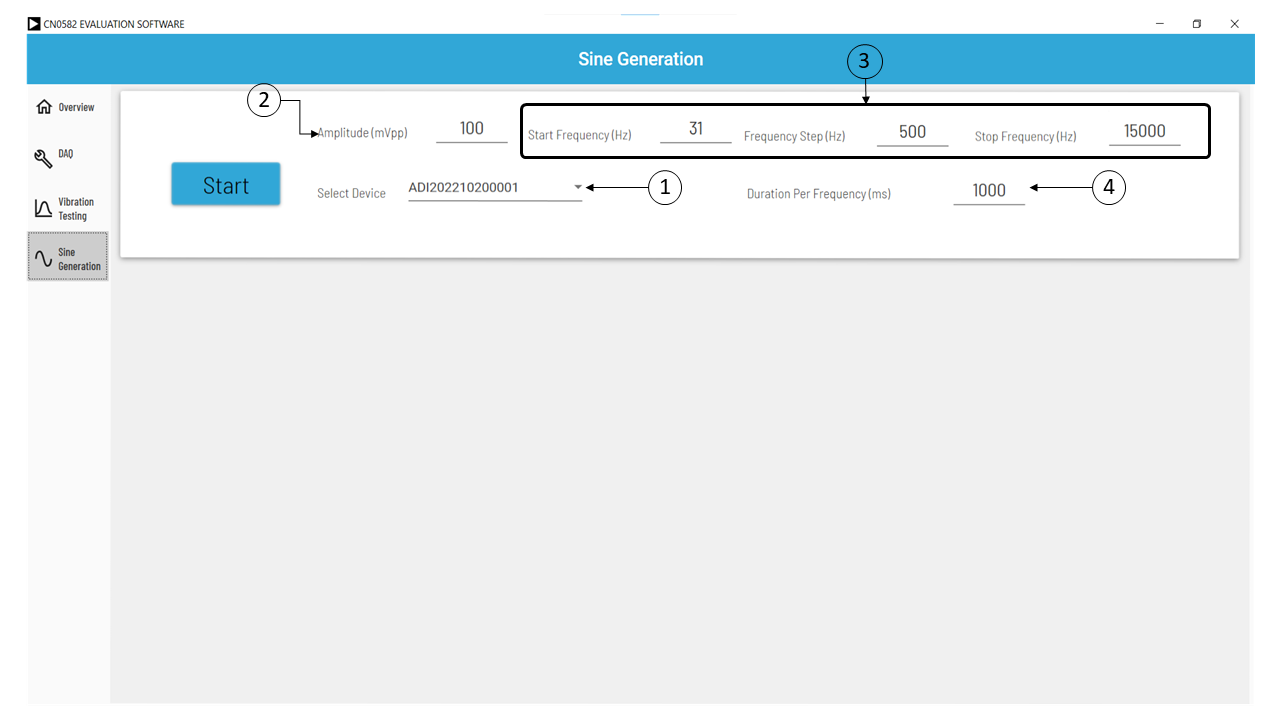Screen dimensions: 1280x720
Task: Click the dropdown arrow beside the device name
Action: 577,188
